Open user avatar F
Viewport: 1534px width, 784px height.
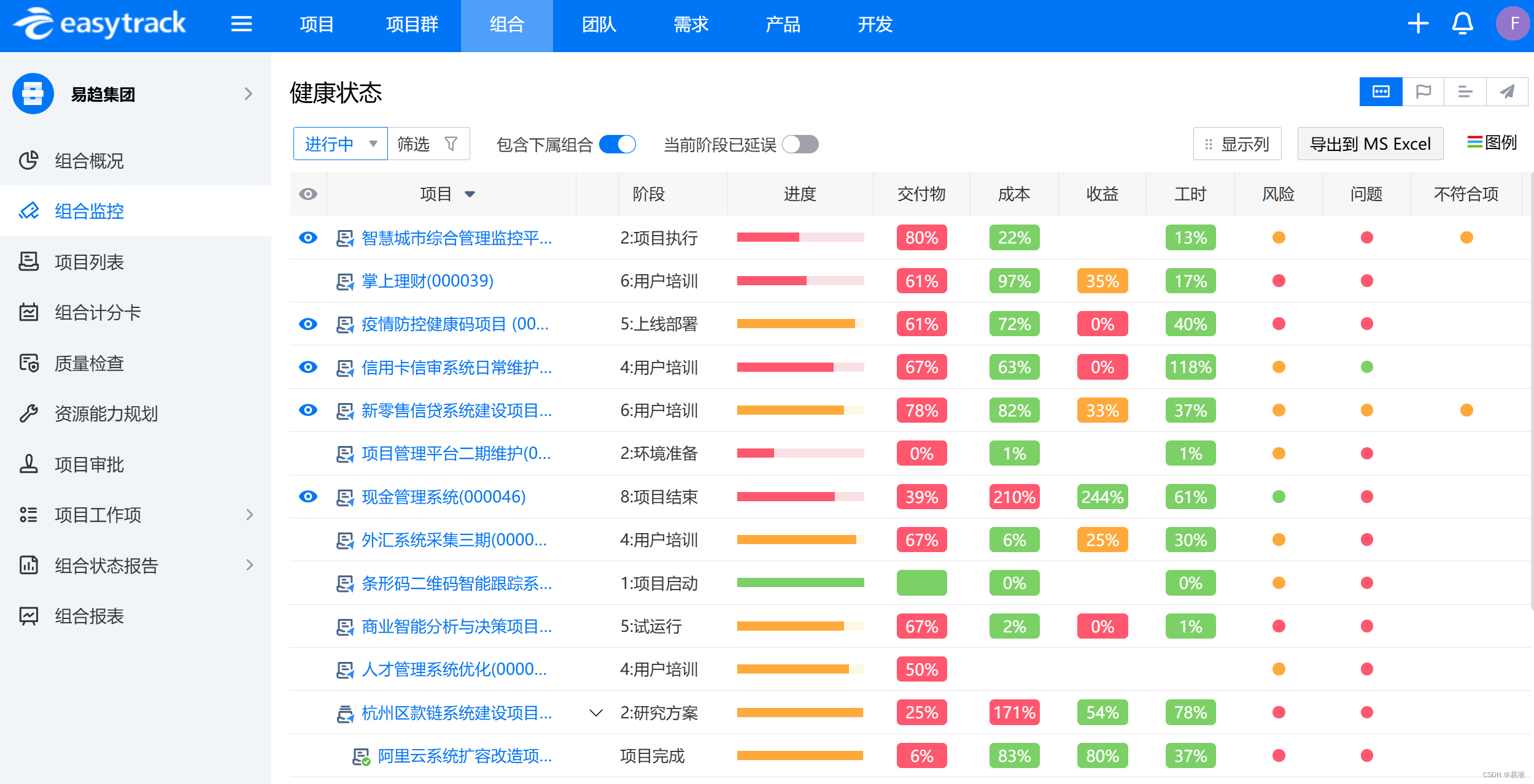(x=1514, y=25)
